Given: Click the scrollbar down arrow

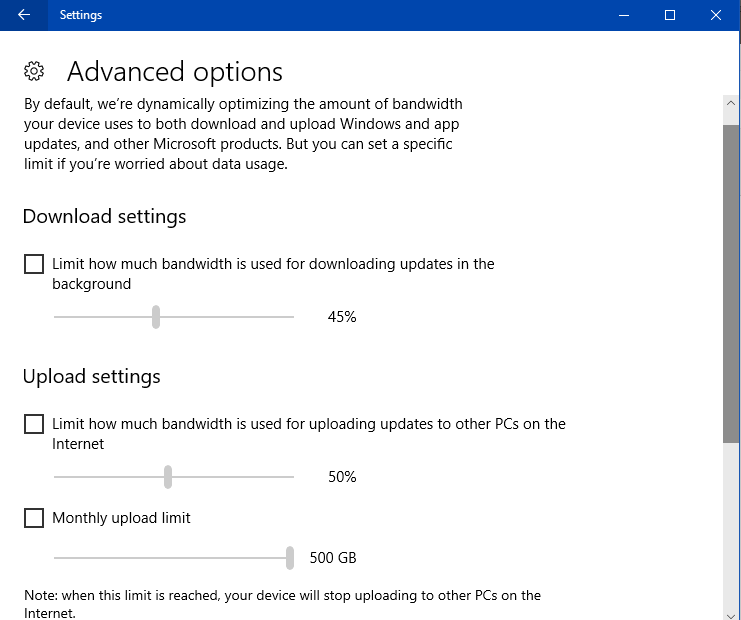Looking at the screenshot, I should coord(731,614).
